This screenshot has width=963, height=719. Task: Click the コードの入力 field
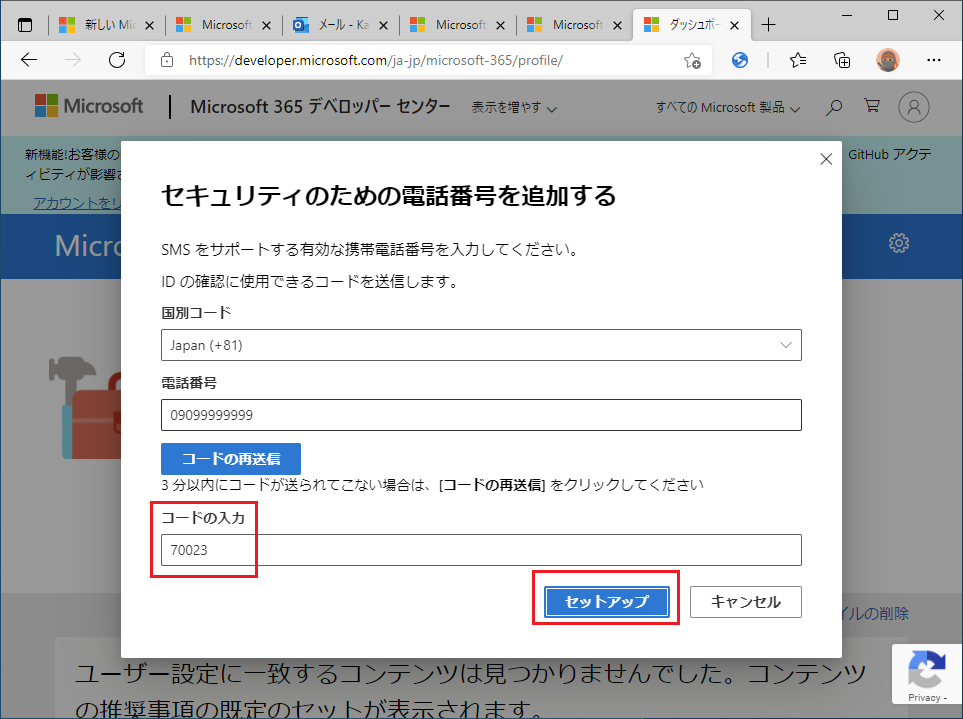pyautogui.click(x=481, y=550)
